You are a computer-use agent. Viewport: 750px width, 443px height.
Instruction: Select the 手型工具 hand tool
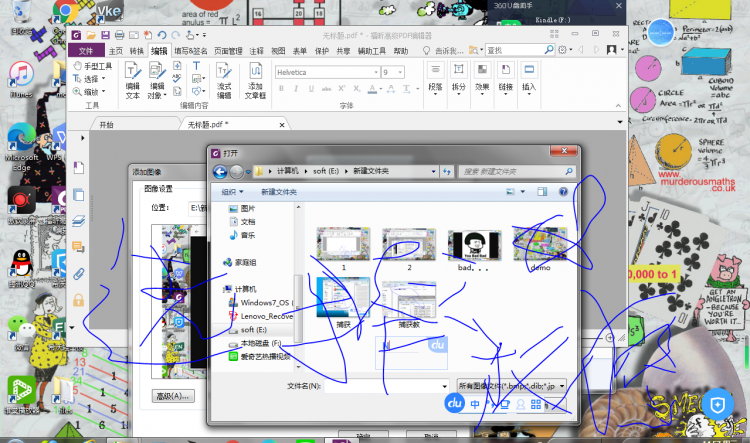click(93, 66)
